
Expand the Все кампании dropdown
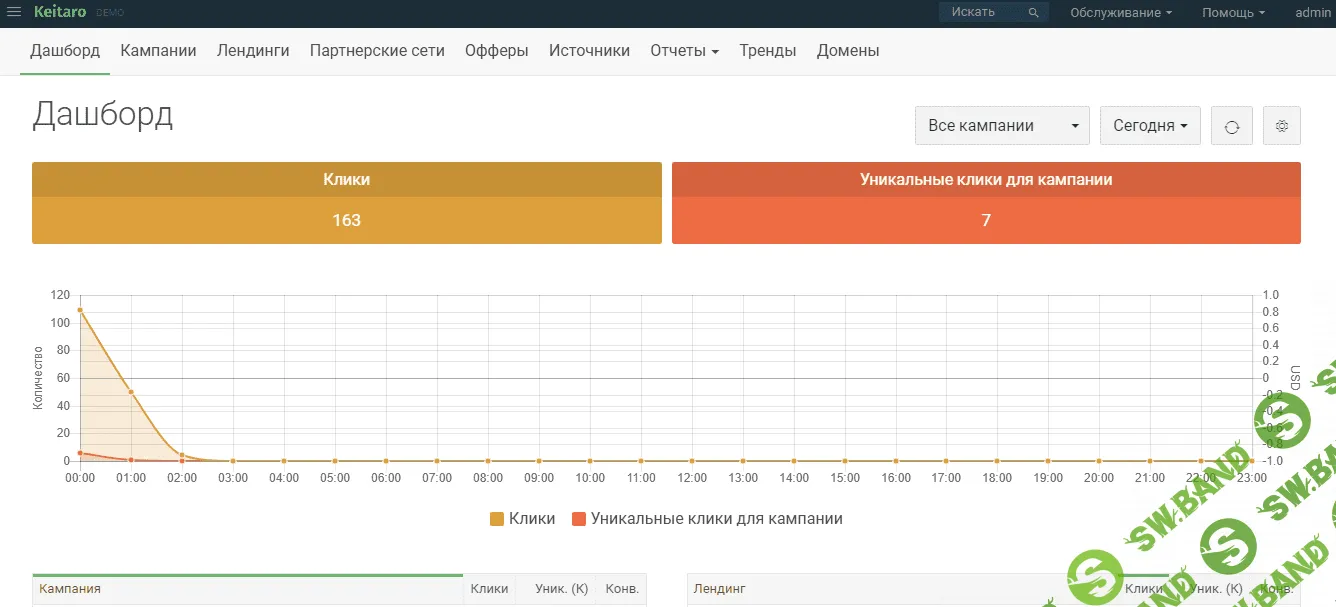coord(1002,126)
